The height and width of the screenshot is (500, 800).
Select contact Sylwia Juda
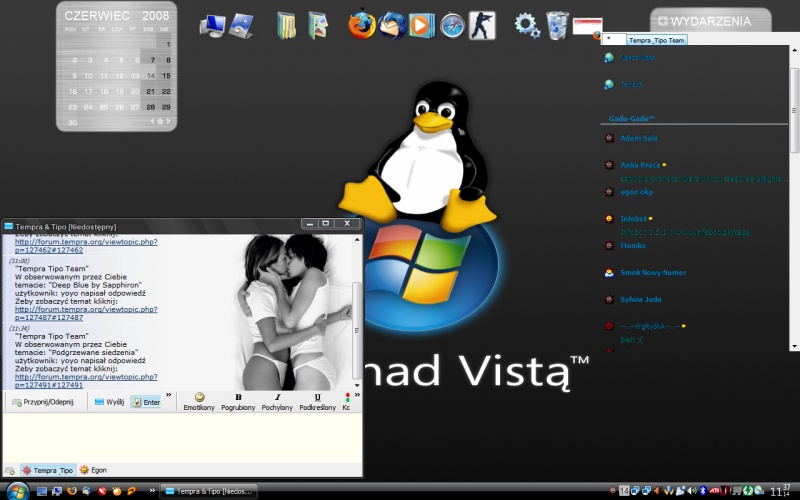[x=640, y=299]
